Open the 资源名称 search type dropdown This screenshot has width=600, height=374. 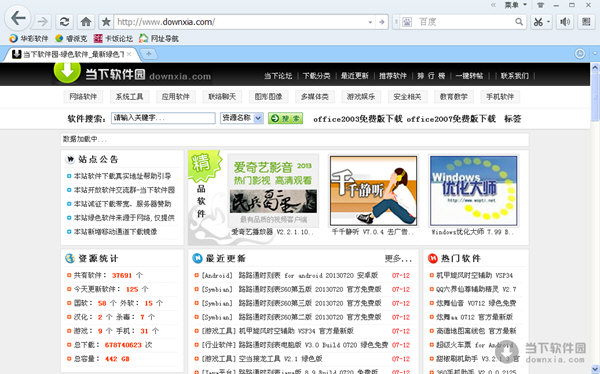(242, 118)
